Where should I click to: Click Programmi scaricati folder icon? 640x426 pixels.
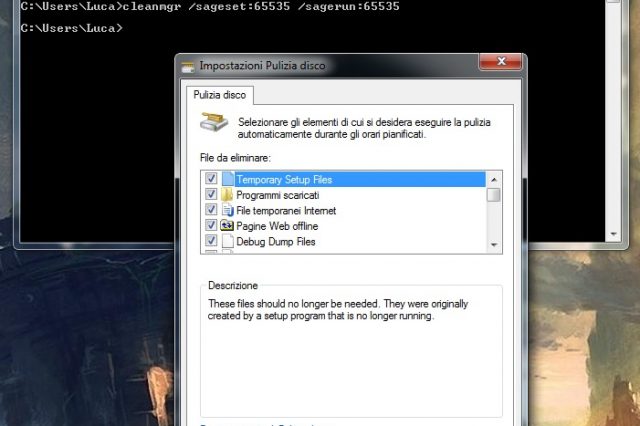[227, 195]
